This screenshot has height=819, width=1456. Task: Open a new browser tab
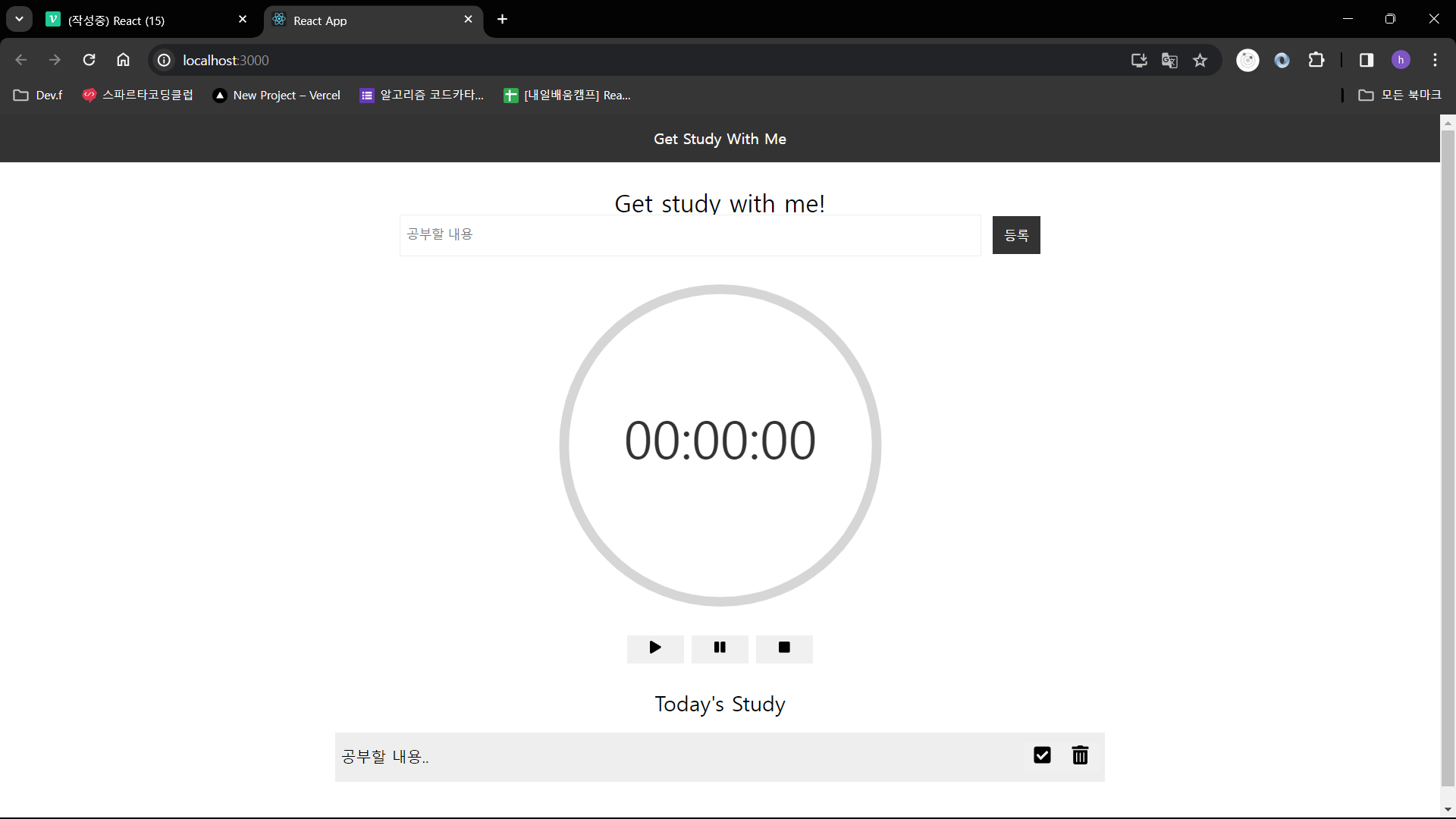pyautogui.click(x=502, y=19)
